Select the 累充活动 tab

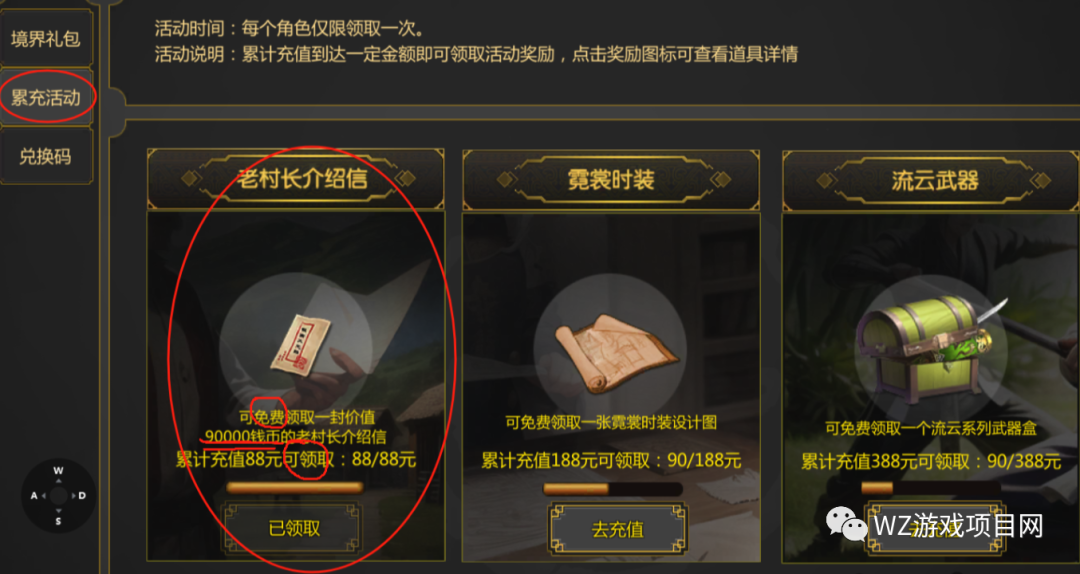click(x=45, y=97)
